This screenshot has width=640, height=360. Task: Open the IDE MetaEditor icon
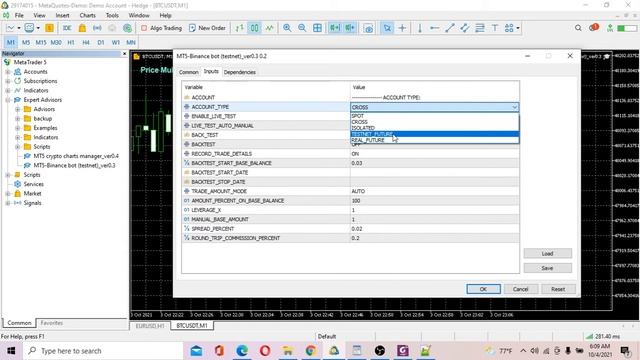(67, 28)
